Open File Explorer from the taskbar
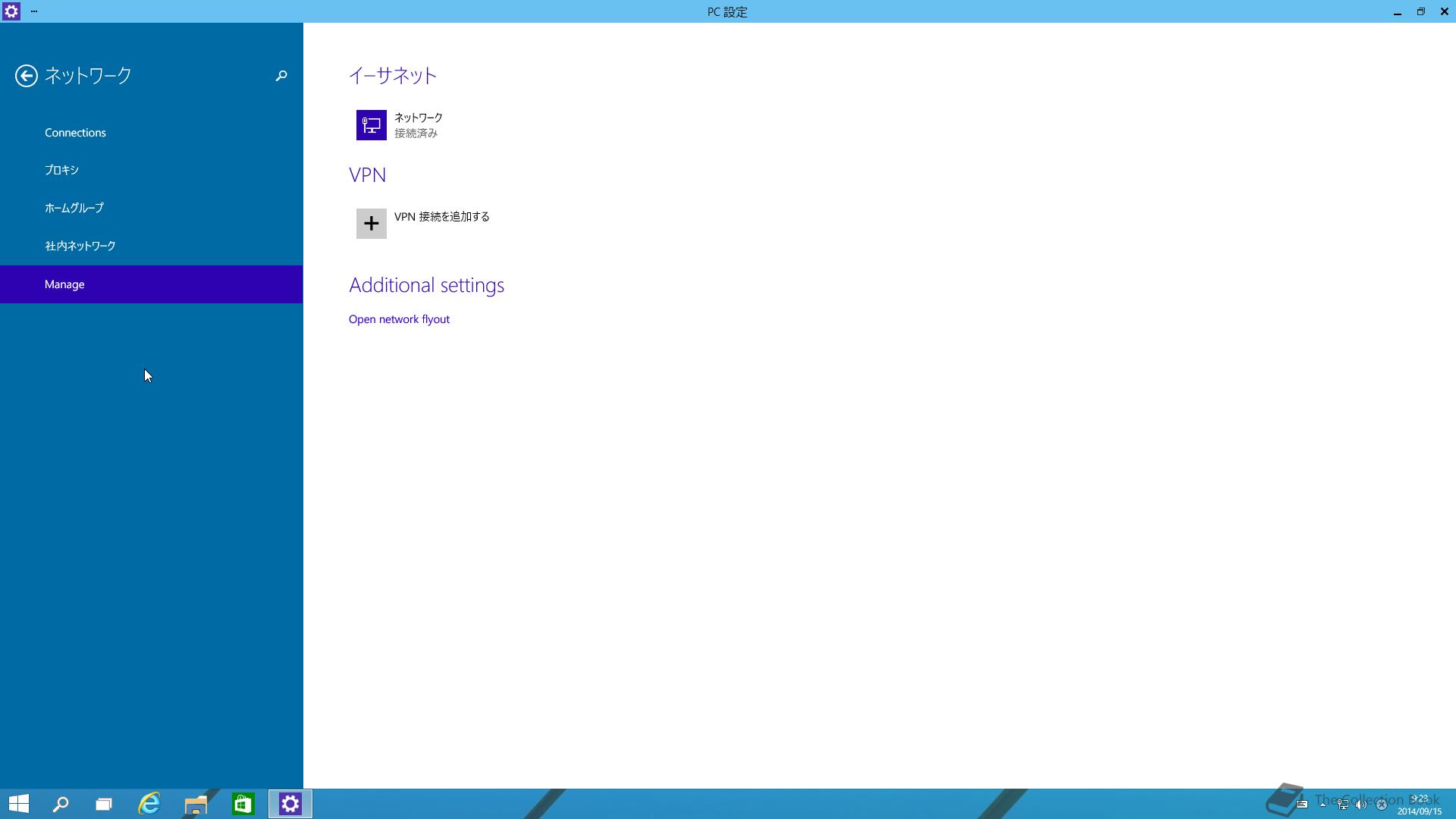Image resolution: width=1456 pixels, height=819 pixels. (196, 804)
